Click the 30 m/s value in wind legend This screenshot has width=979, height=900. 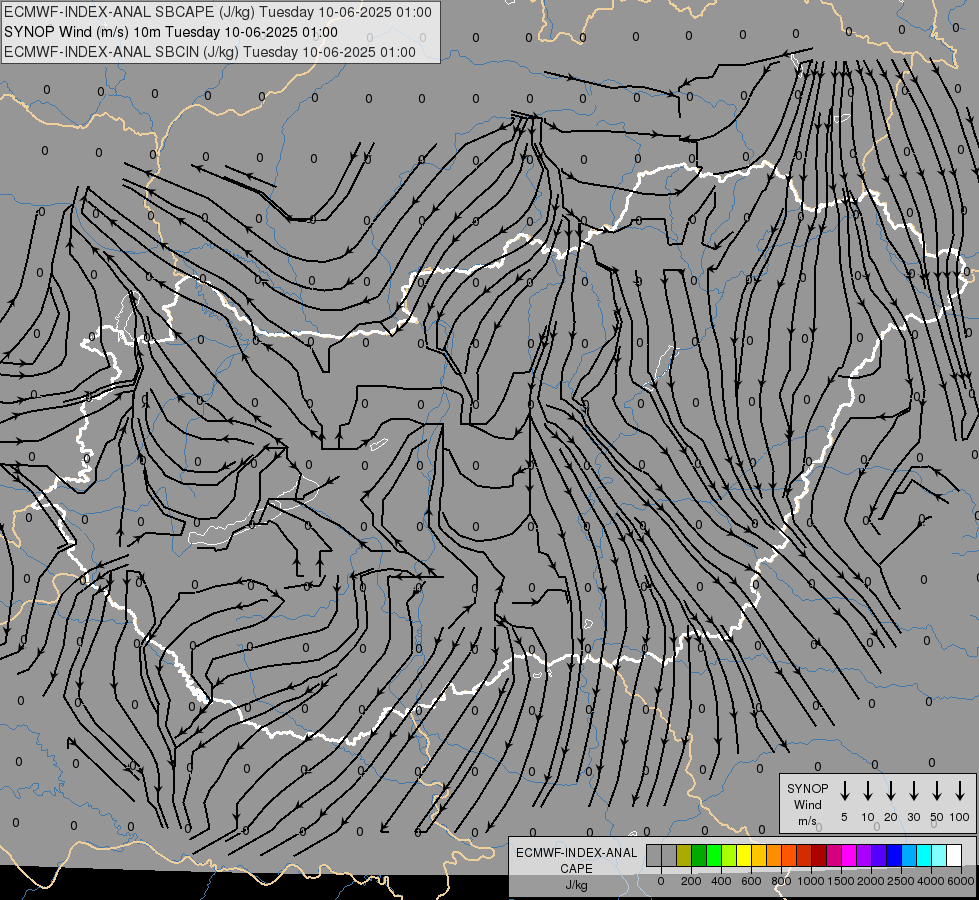(913, 817)
